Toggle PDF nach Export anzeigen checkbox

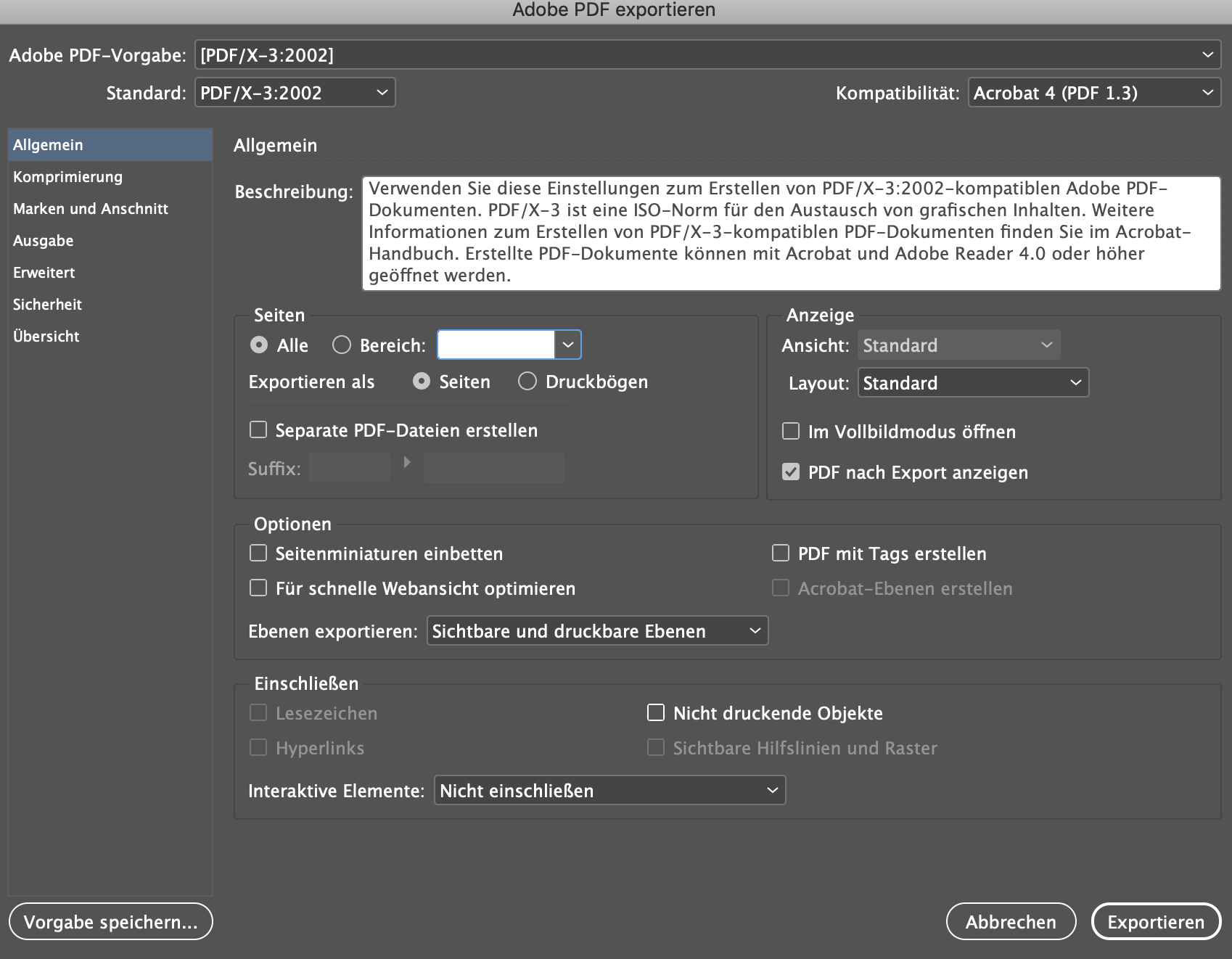[791, 472]
